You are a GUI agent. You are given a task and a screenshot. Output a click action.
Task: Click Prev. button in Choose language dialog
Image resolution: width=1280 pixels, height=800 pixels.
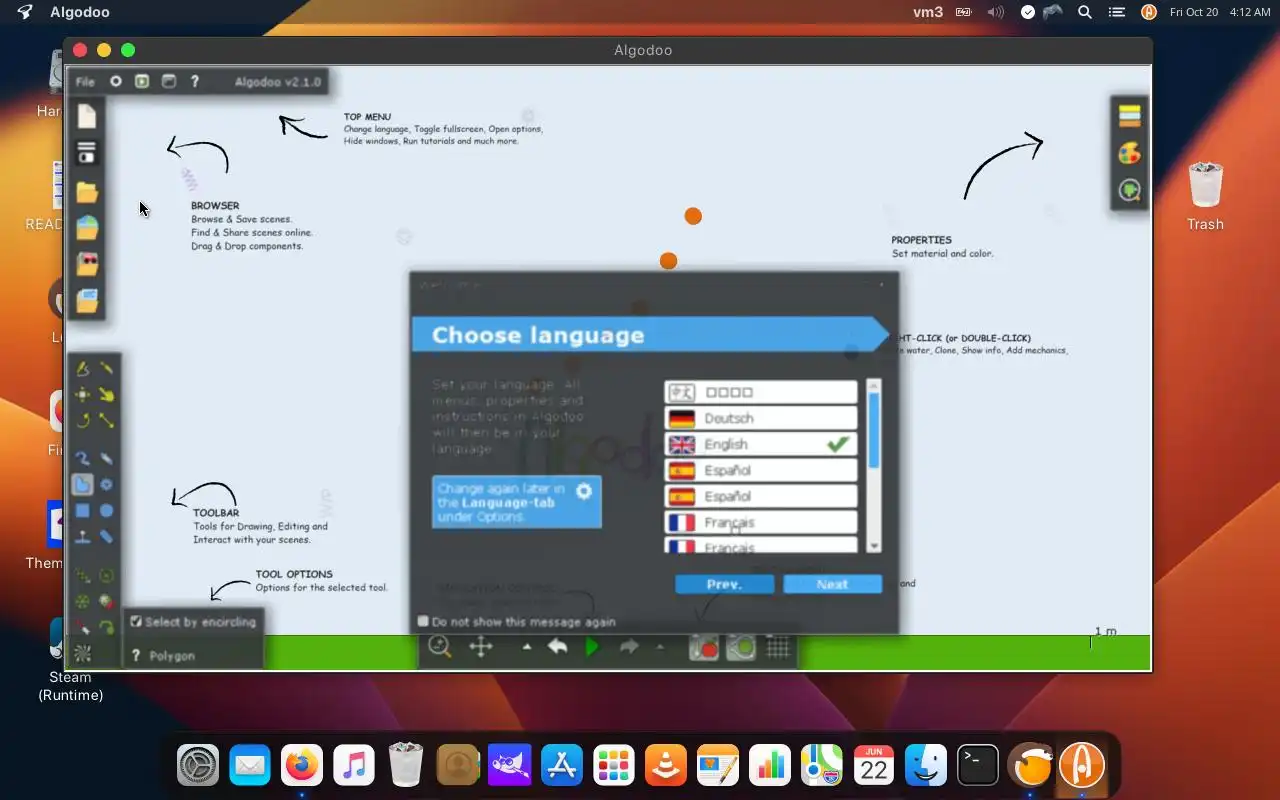[724, 584]
